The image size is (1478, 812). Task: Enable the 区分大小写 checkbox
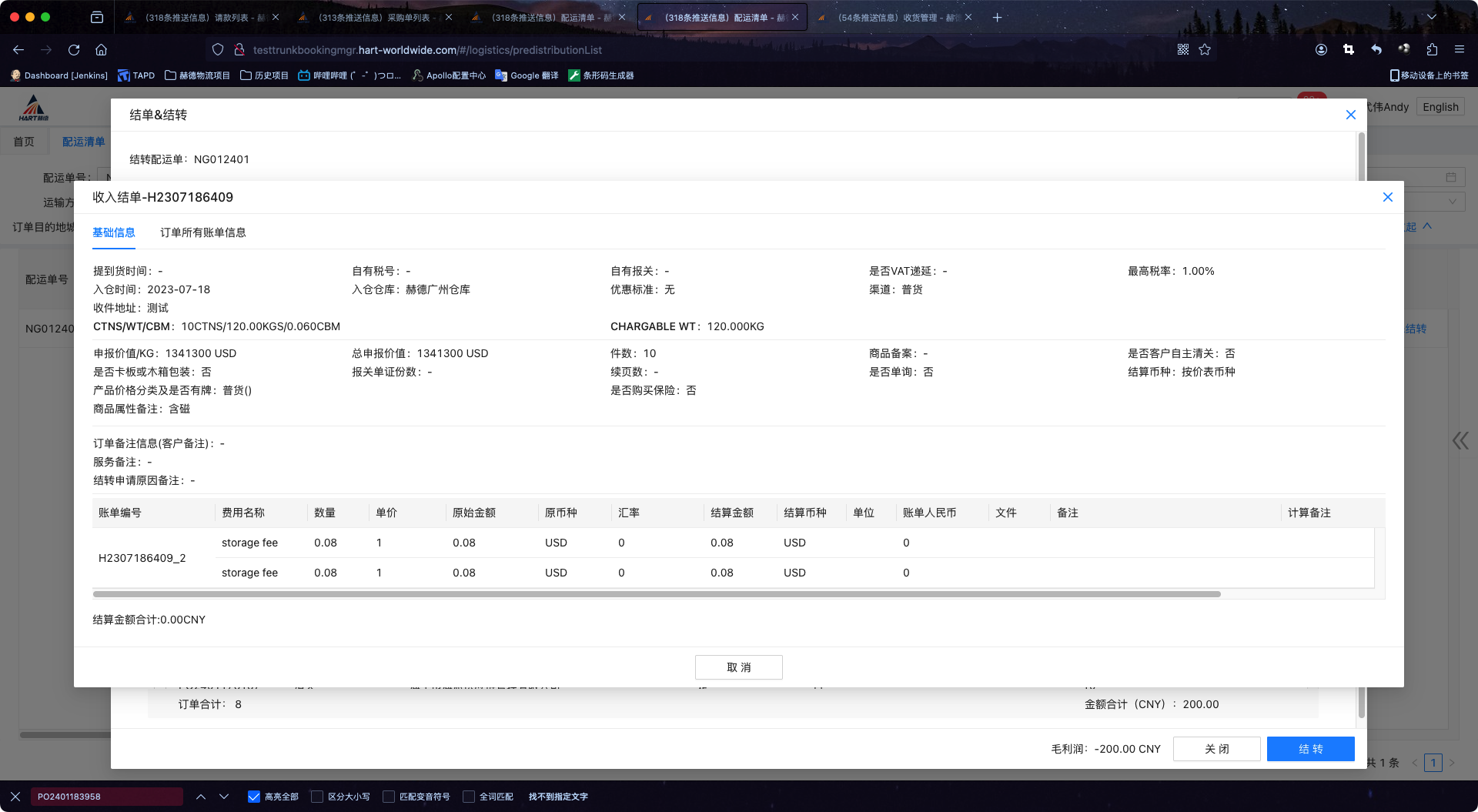coord(317,797)
